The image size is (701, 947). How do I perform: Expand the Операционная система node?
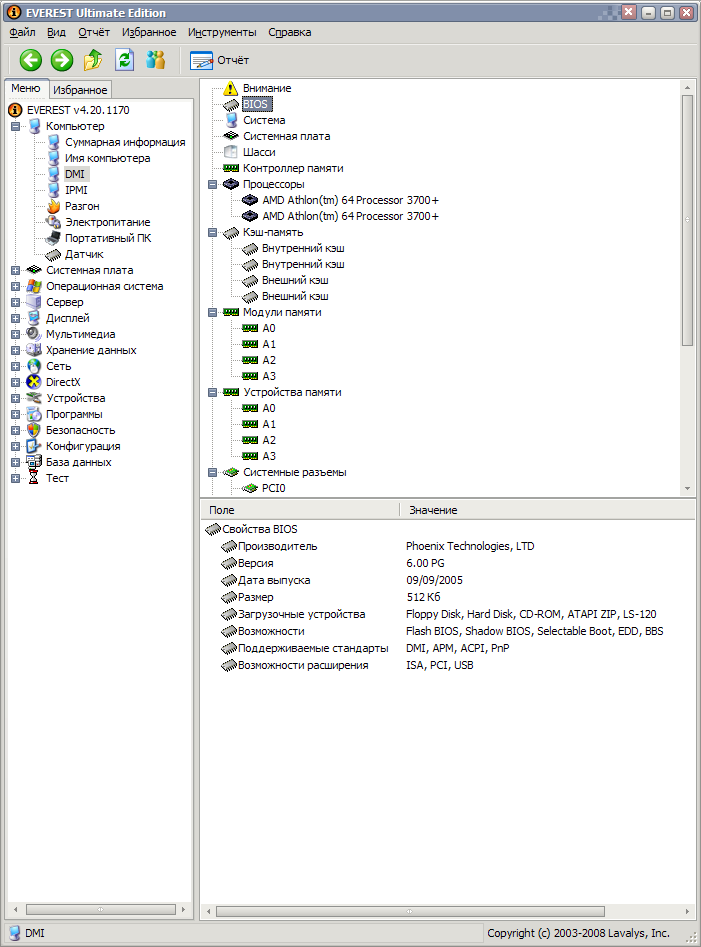[x=15, y=286]
